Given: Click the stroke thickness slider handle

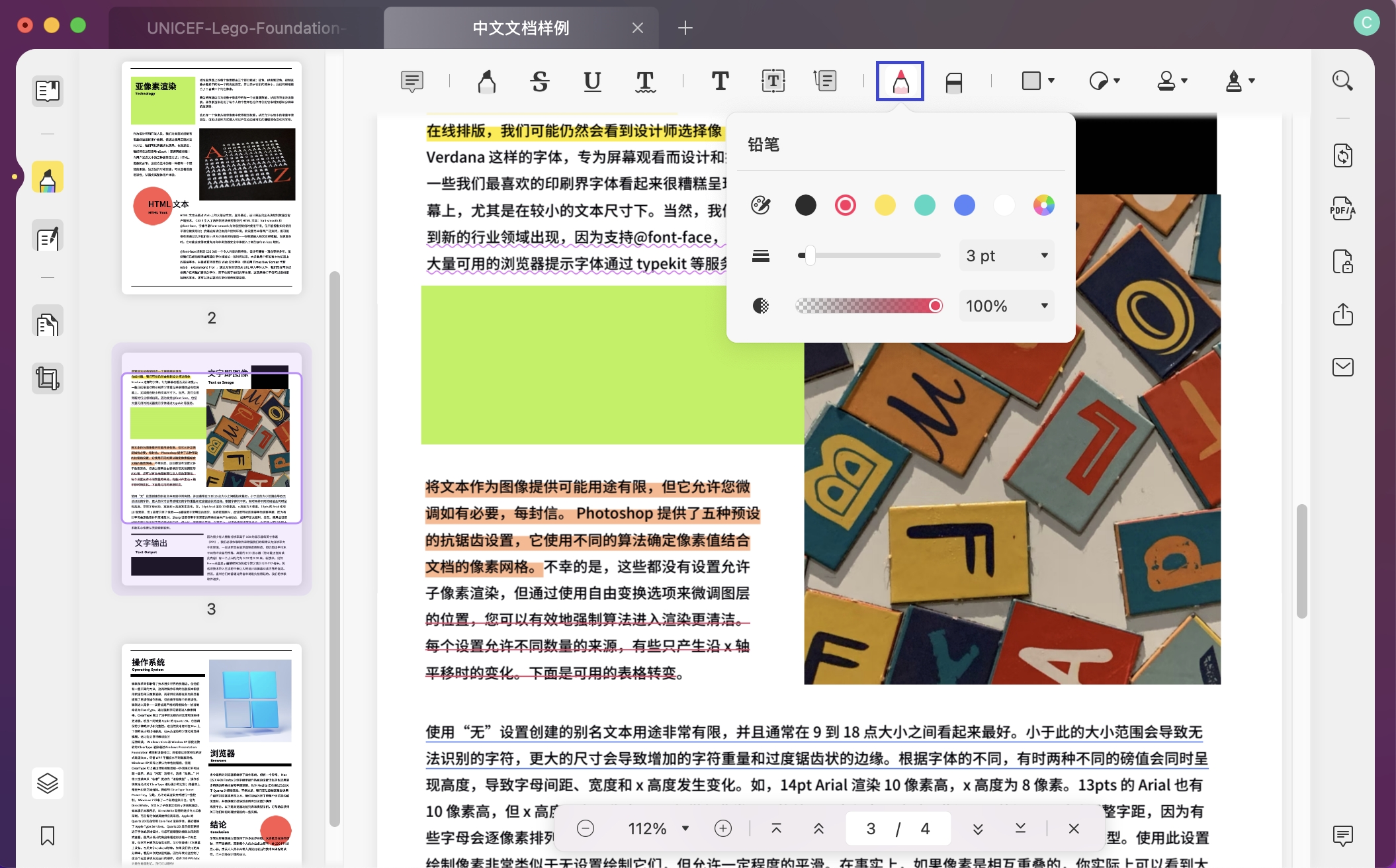Looking at the screenshot, I should pos(809,255).
